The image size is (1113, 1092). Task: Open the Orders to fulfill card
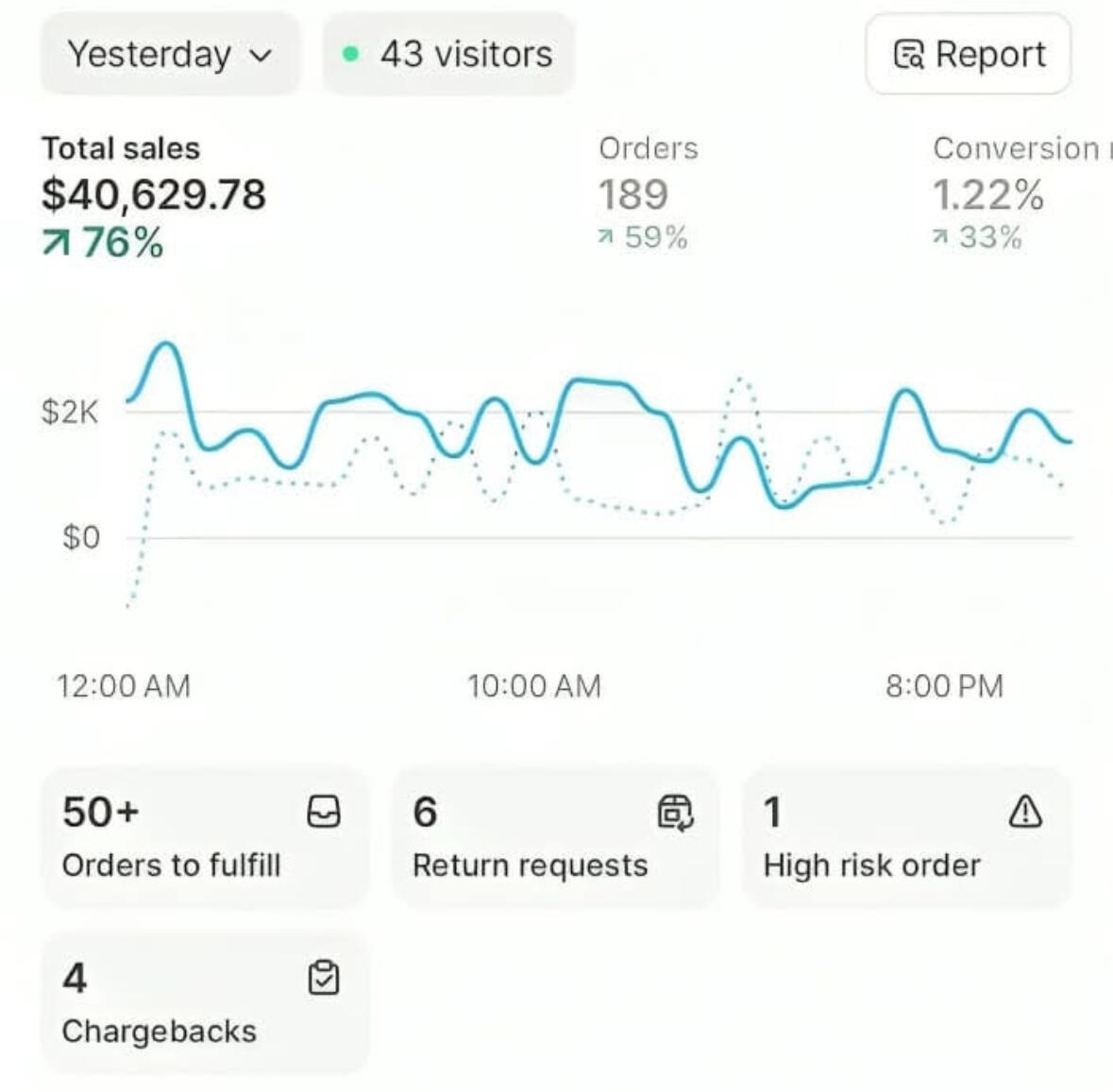204,837
